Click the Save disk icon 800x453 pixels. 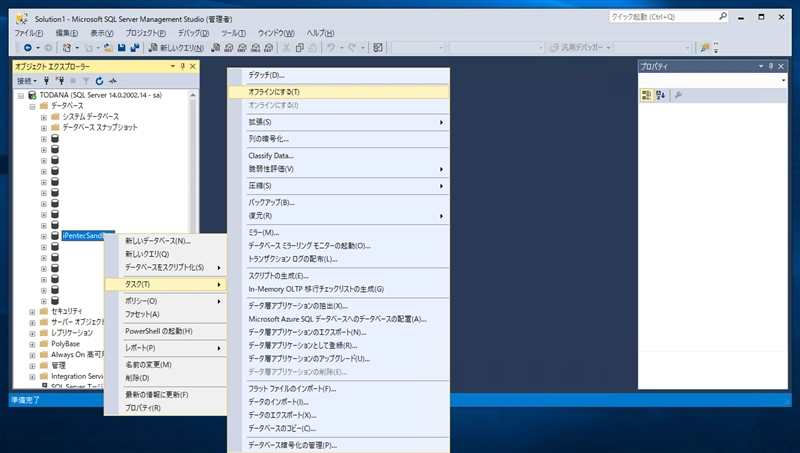click(x=121, y=47)
